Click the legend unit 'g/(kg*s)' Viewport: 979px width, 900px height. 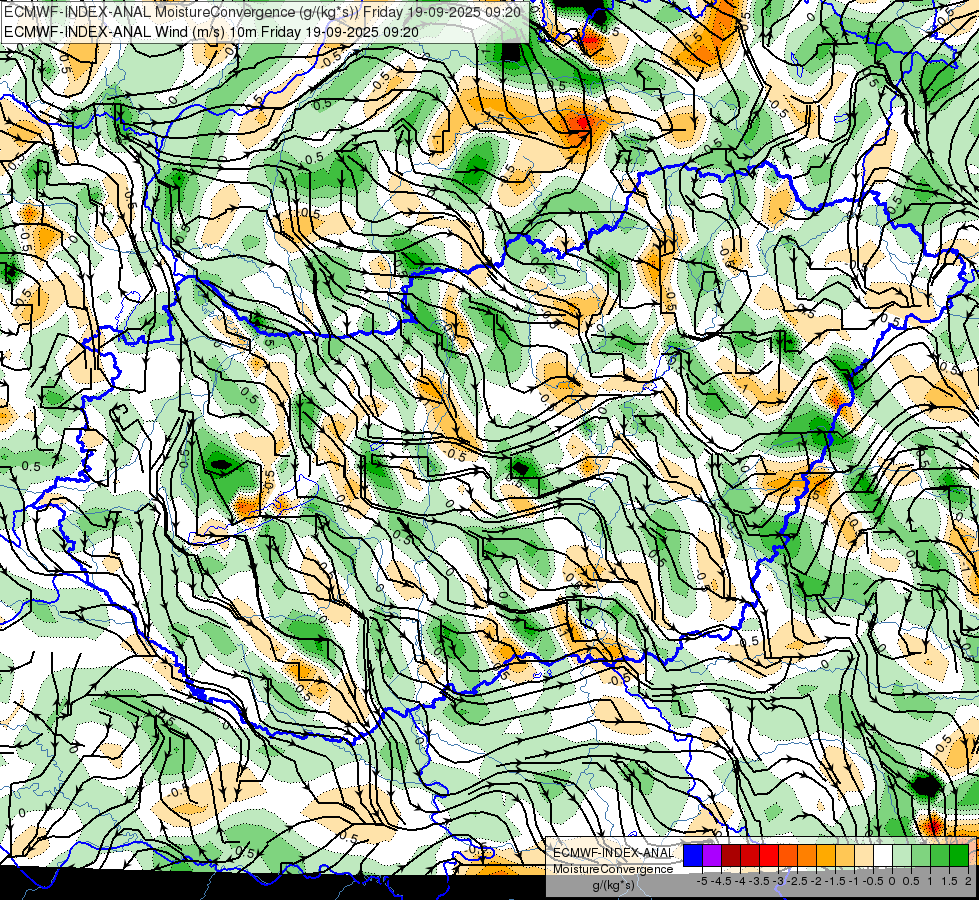[614, 886]
